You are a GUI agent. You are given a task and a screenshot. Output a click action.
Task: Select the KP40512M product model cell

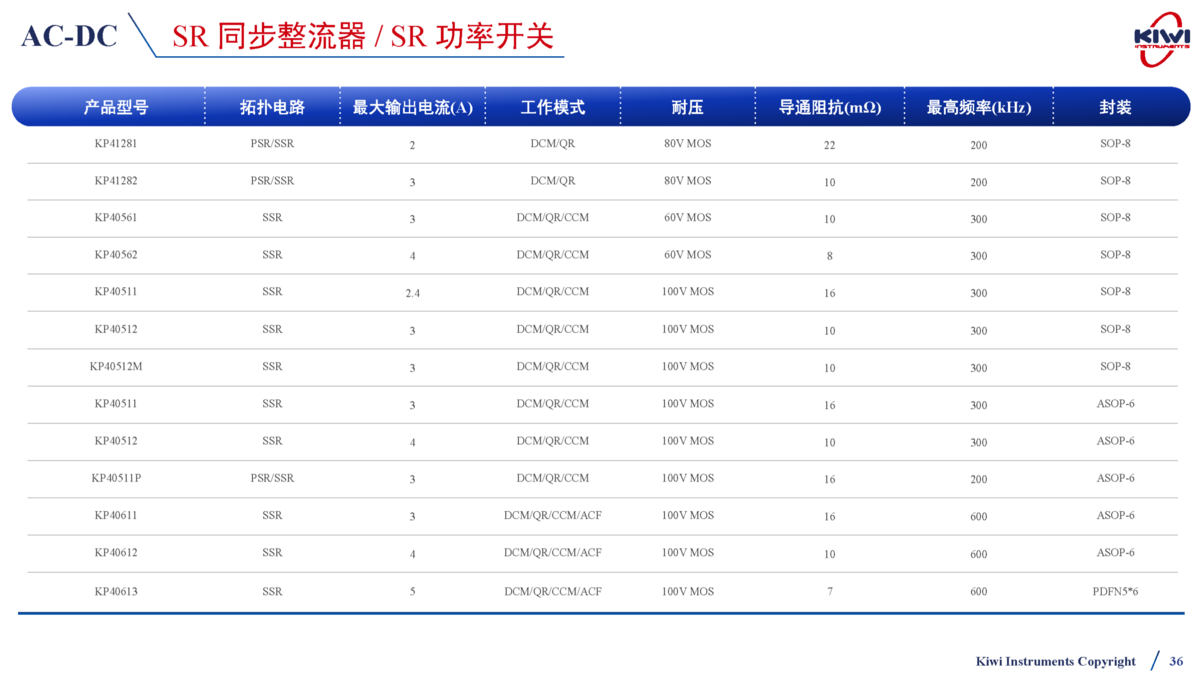point(116,366)
